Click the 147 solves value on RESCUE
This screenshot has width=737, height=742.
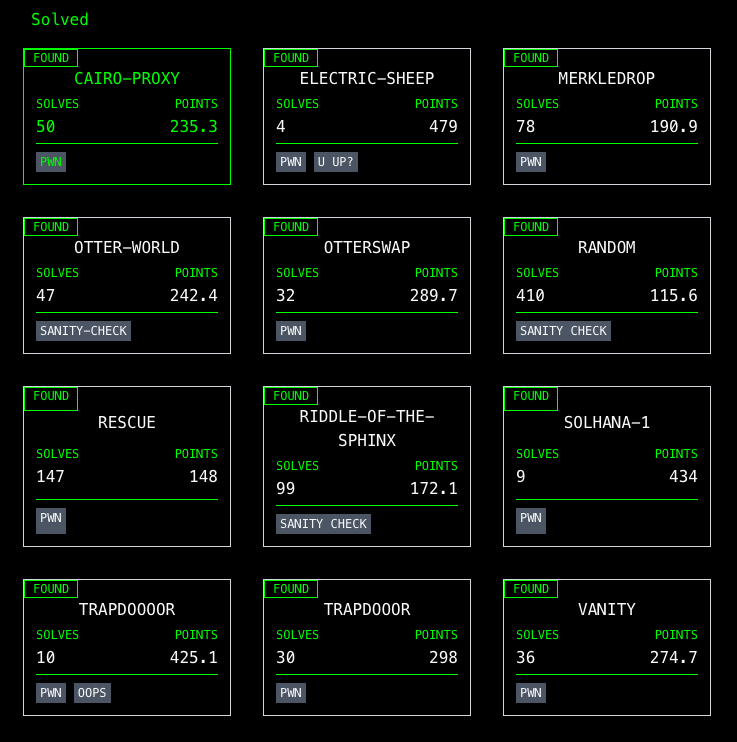click(x=51, y=476)
